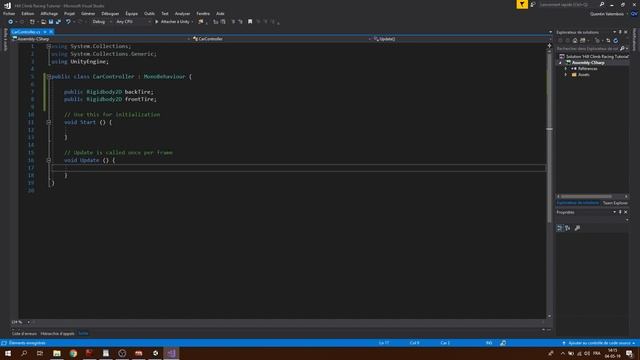
Task: Open the Edition menu
Action: point(28,13)
